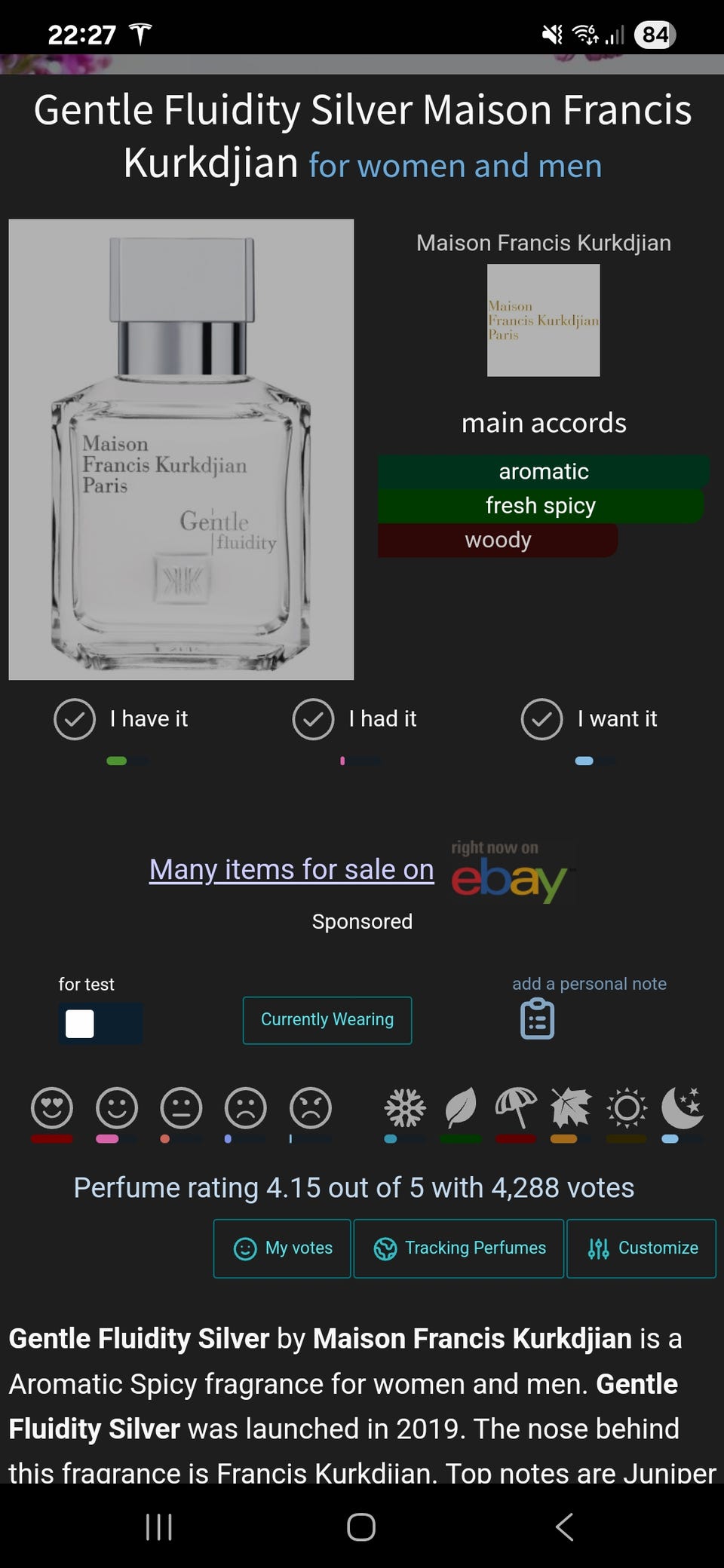Open the My votes button
This screenshot has width=724, height=1568.
[282, 1248]
